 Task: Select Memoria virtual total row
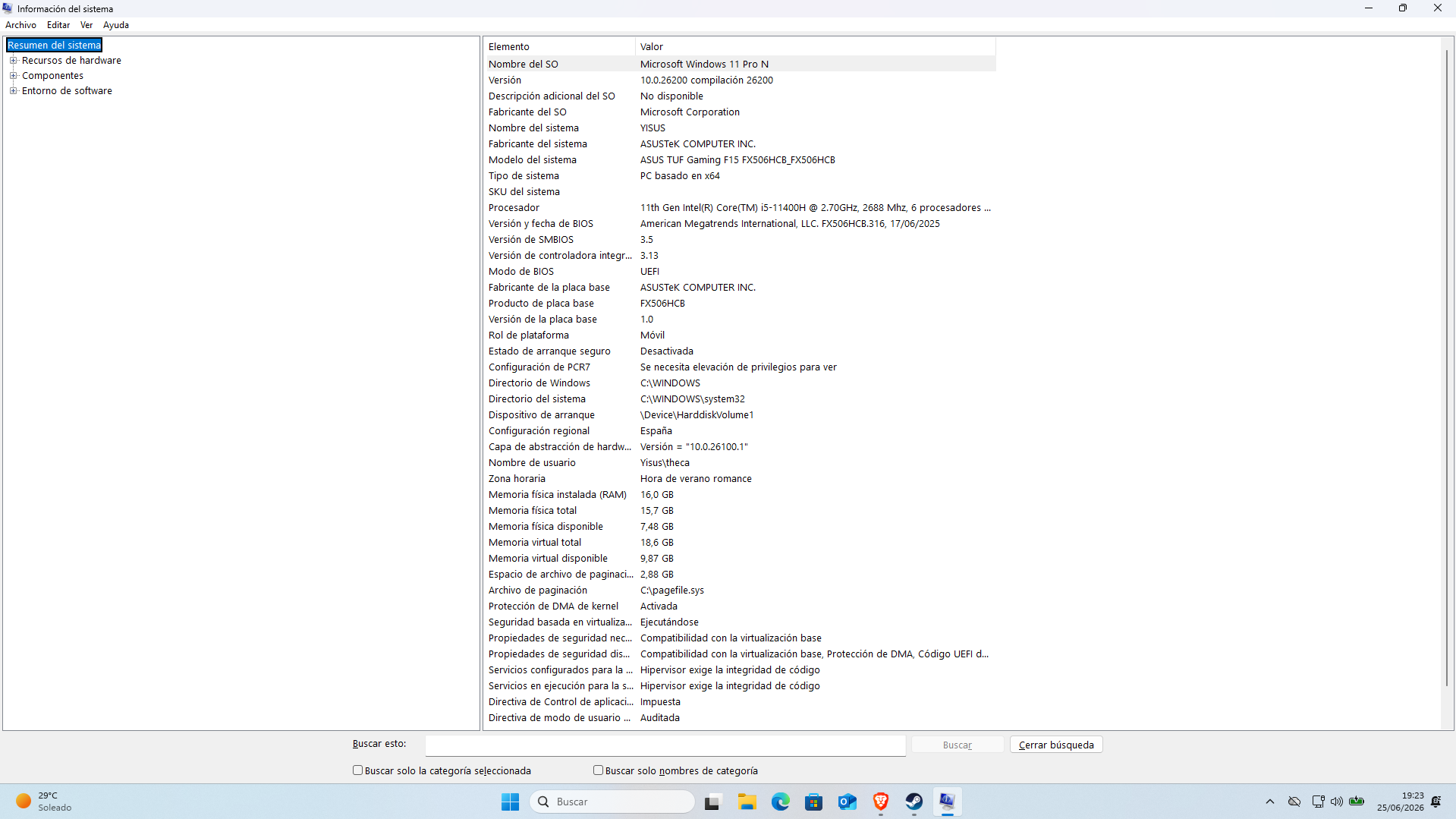tap(740, 543)
